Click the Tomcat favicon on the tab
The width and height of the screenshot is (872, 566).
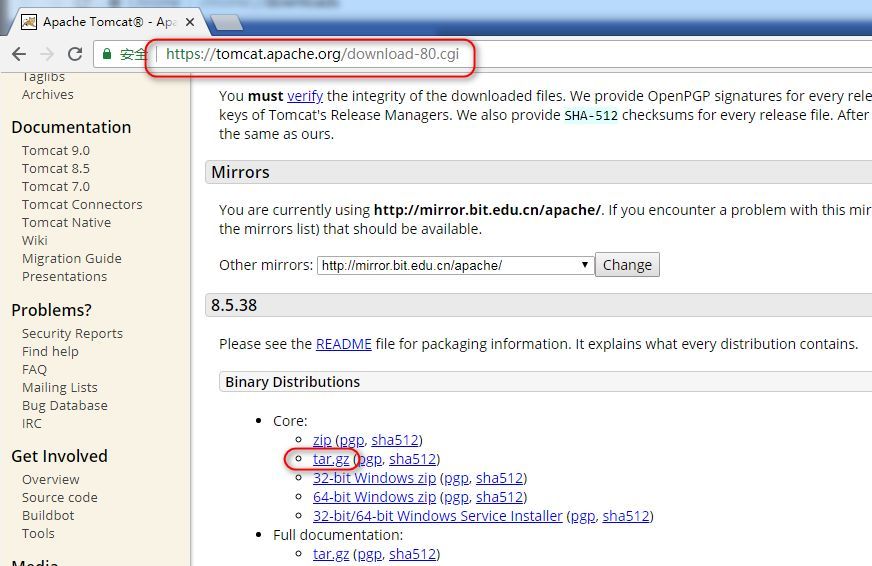pos(29,21)
